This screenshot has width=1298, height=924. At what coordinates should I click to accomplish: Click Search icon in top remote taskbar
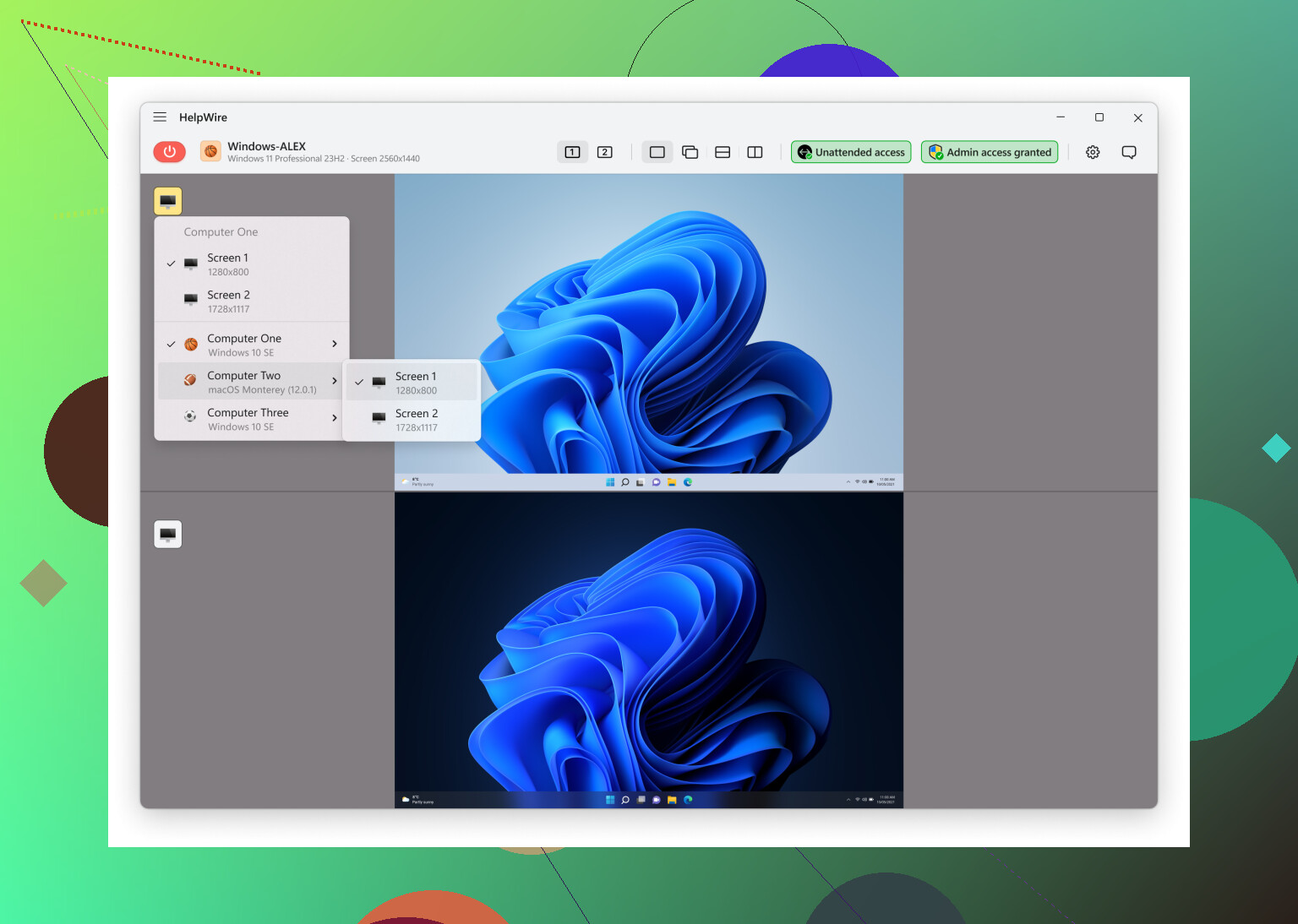(x=625, y=482)
